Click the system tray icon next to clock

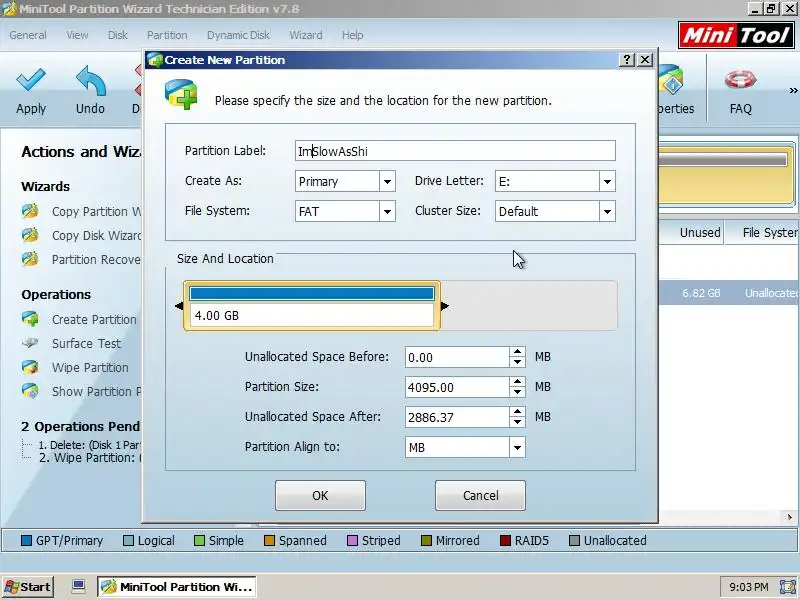[x=787, y=587]
